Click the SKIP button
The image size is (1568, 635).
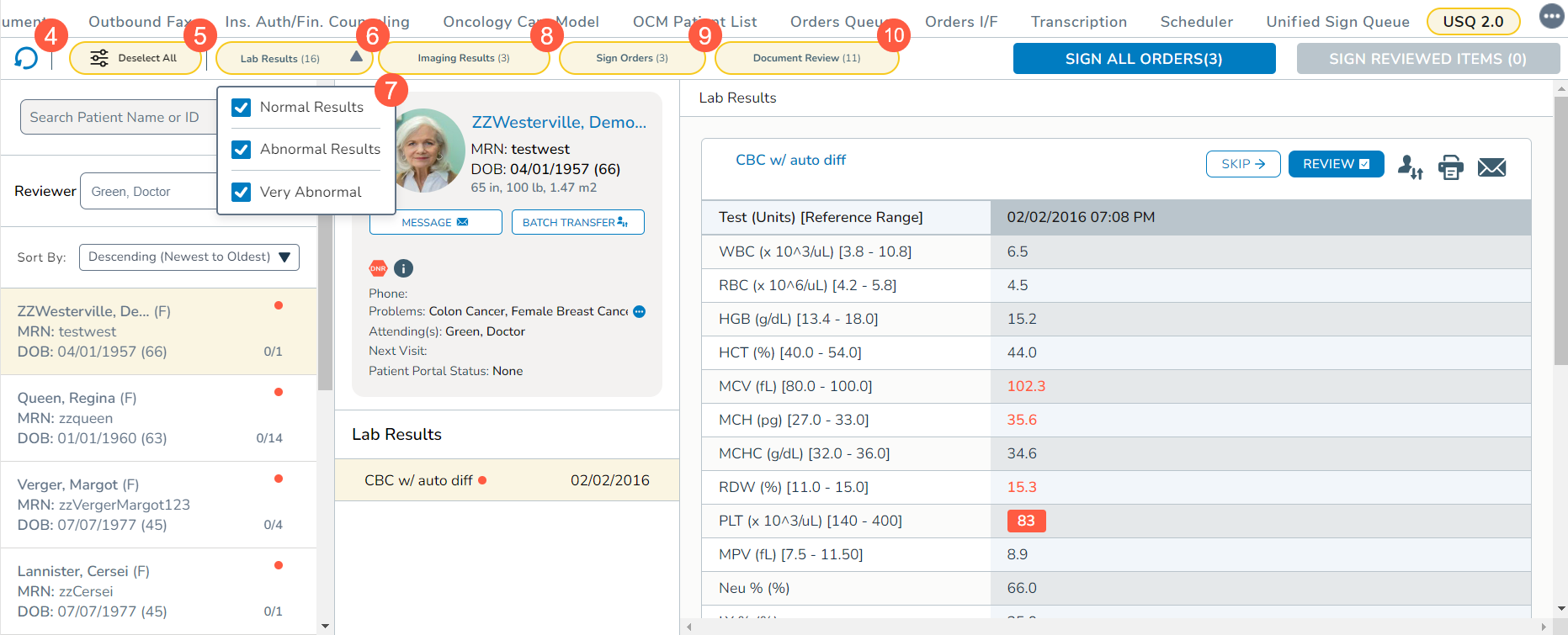coord(1242,164)
